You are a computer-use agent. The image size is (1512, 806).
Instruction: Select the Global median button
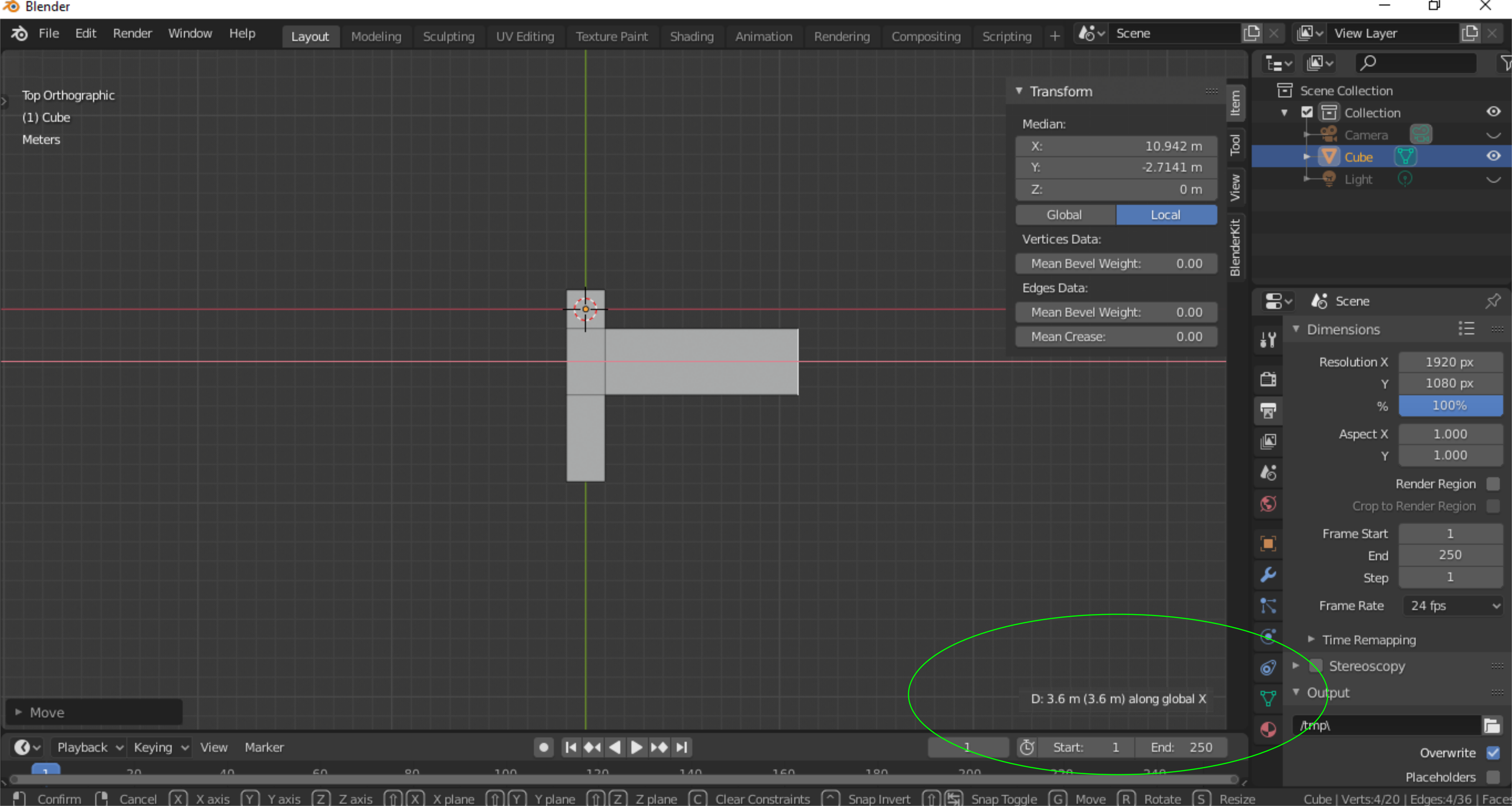(x=1065, y=215)
